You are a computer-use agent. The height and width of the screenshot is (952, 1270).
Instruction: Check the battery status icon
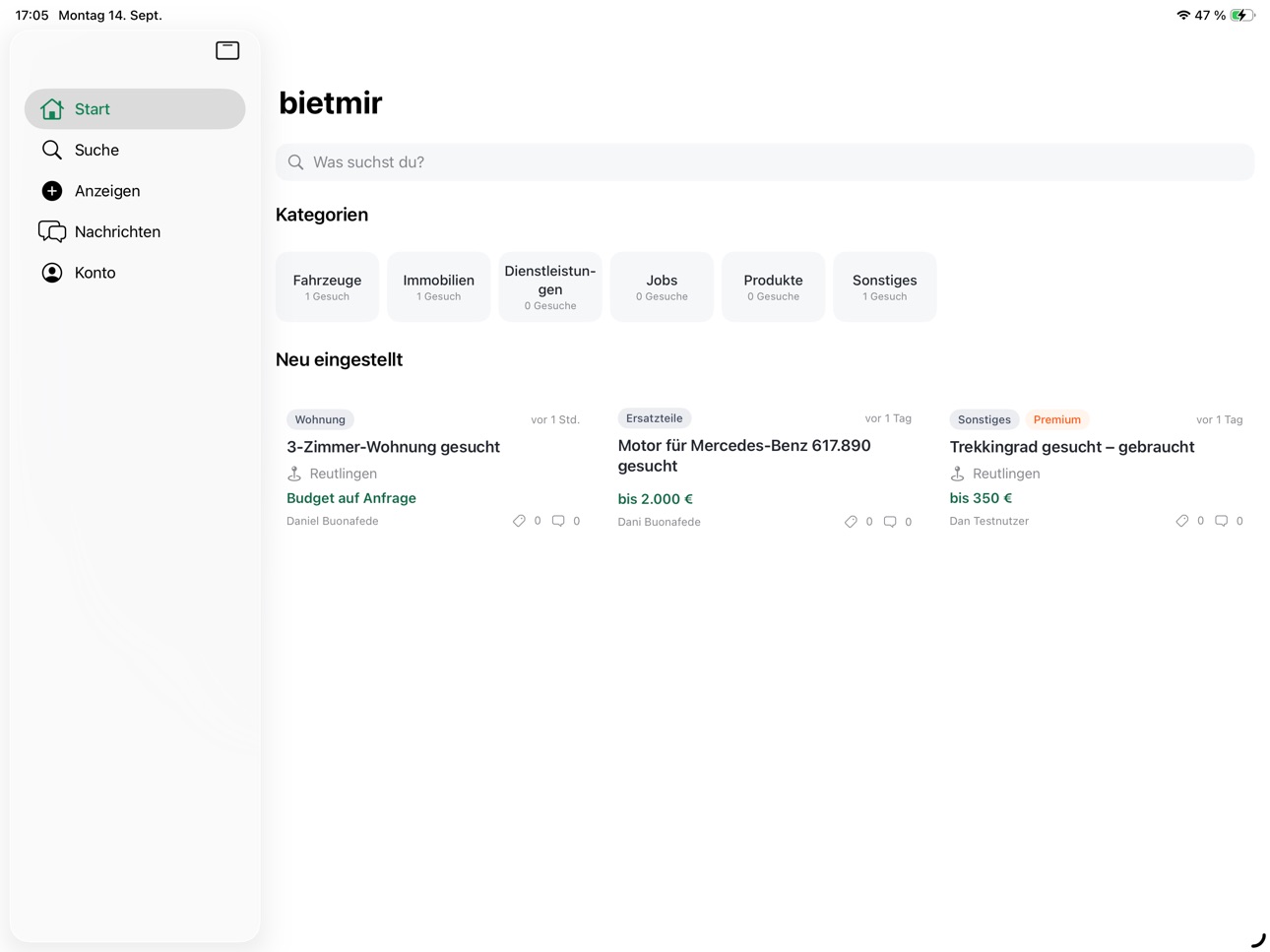click(x=1242, y=15)
